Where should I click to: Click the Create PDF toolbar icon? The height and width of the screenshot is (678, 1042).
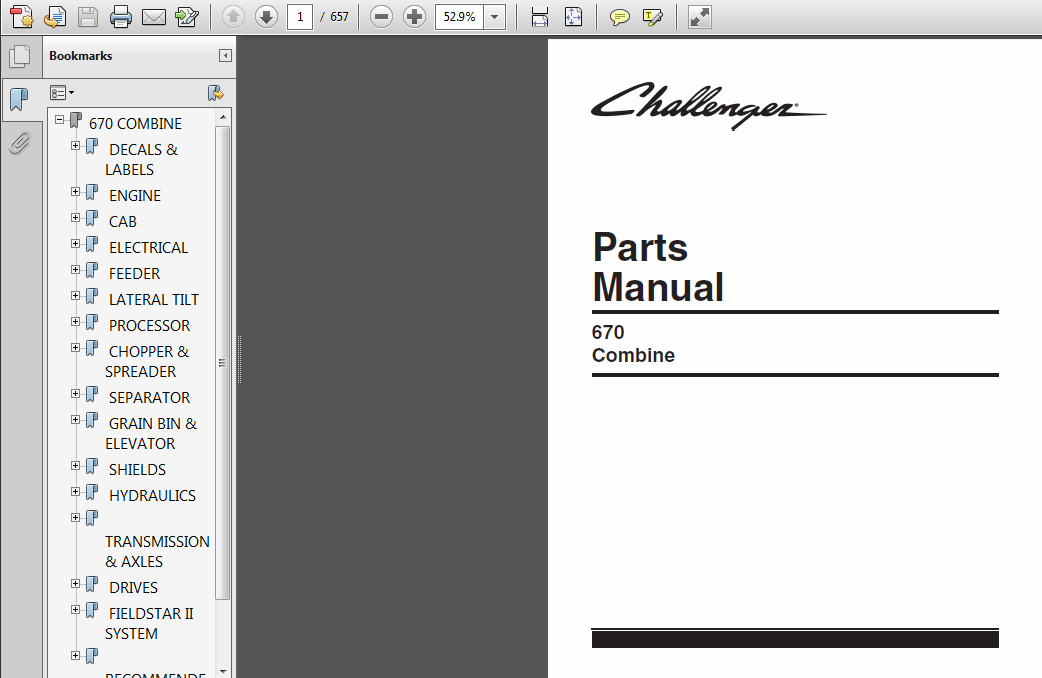pos(21,17)
